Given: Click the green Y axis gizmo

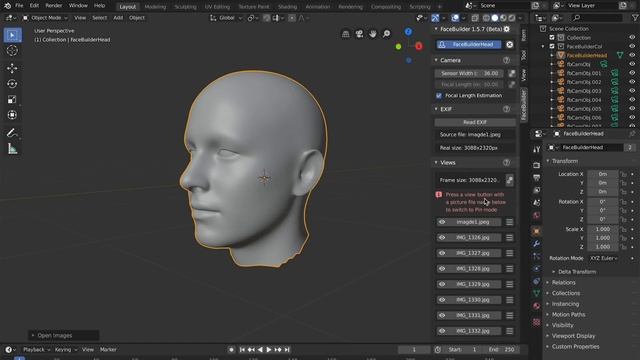Looking at the screenshot, I should (x=398, y=47).
